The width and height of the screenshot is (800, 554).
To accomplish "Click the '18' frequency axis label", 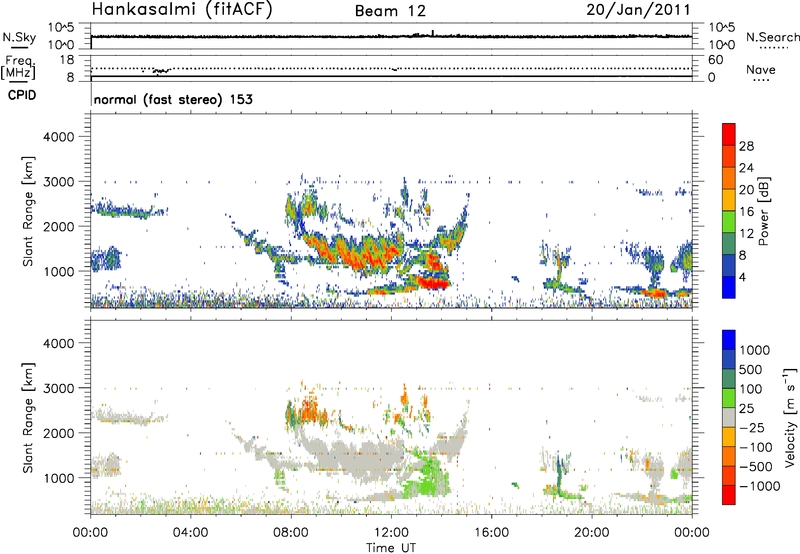I will point(67,60).
